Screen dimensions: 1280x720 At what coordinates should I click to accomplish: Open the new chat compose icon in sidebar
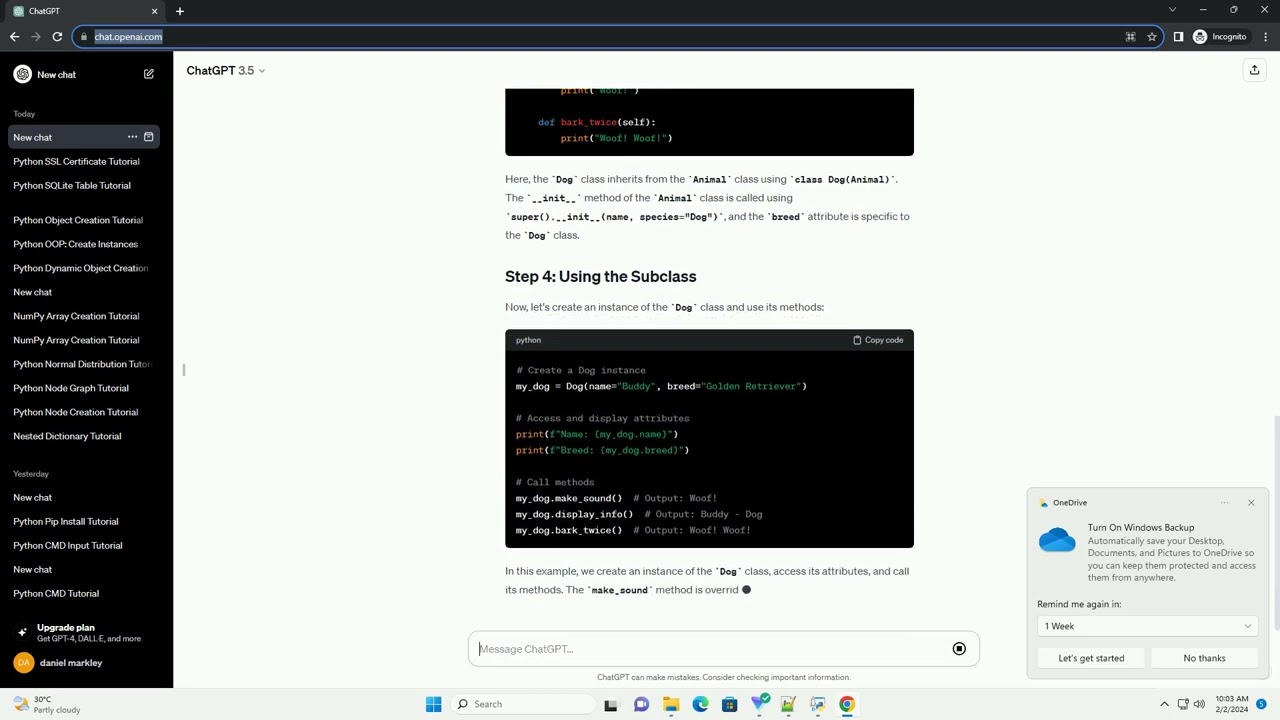click(x=149, y=74)
